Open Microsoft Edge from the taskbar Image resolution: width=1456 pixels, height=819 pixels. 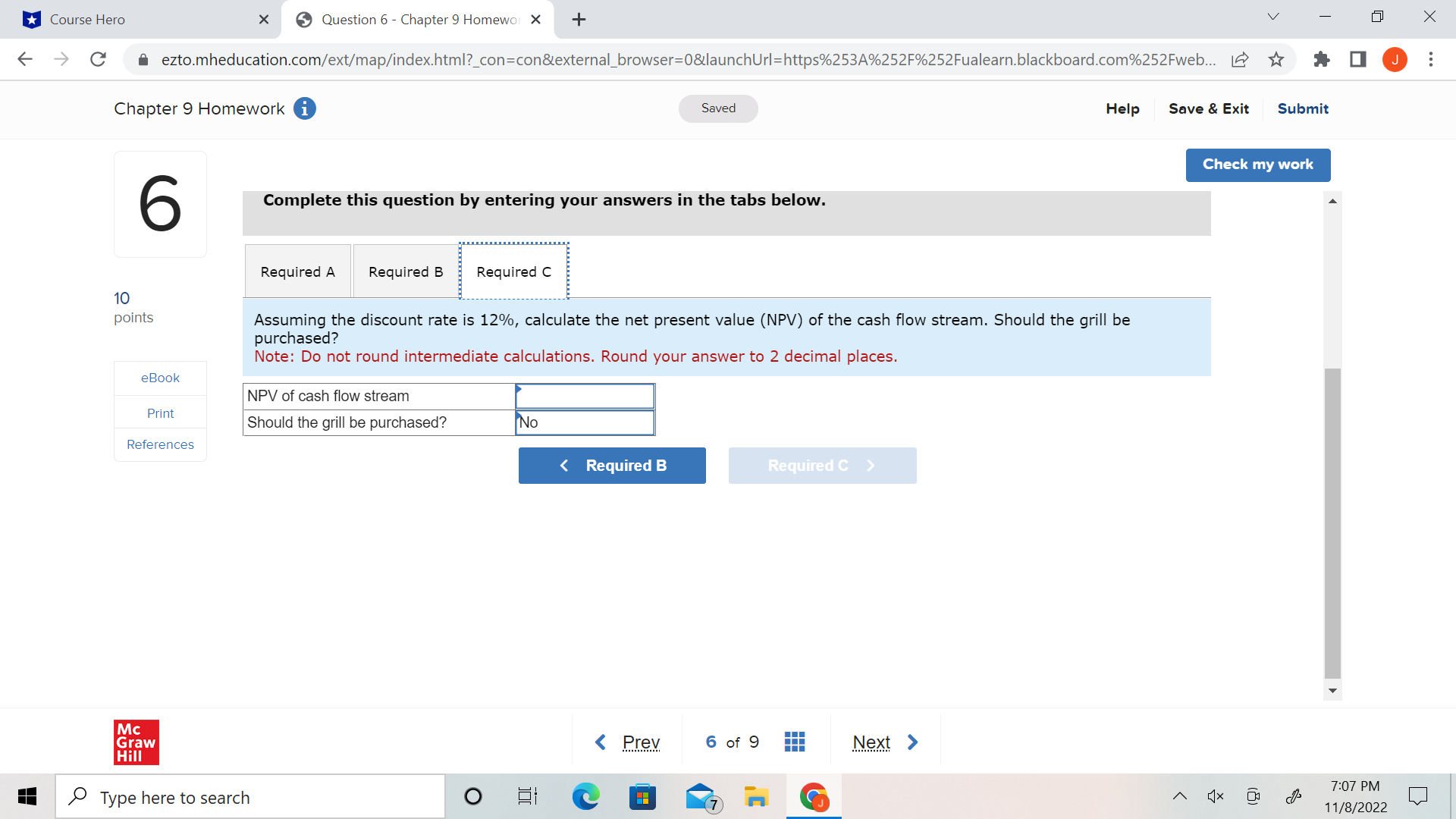pos(585,796)
